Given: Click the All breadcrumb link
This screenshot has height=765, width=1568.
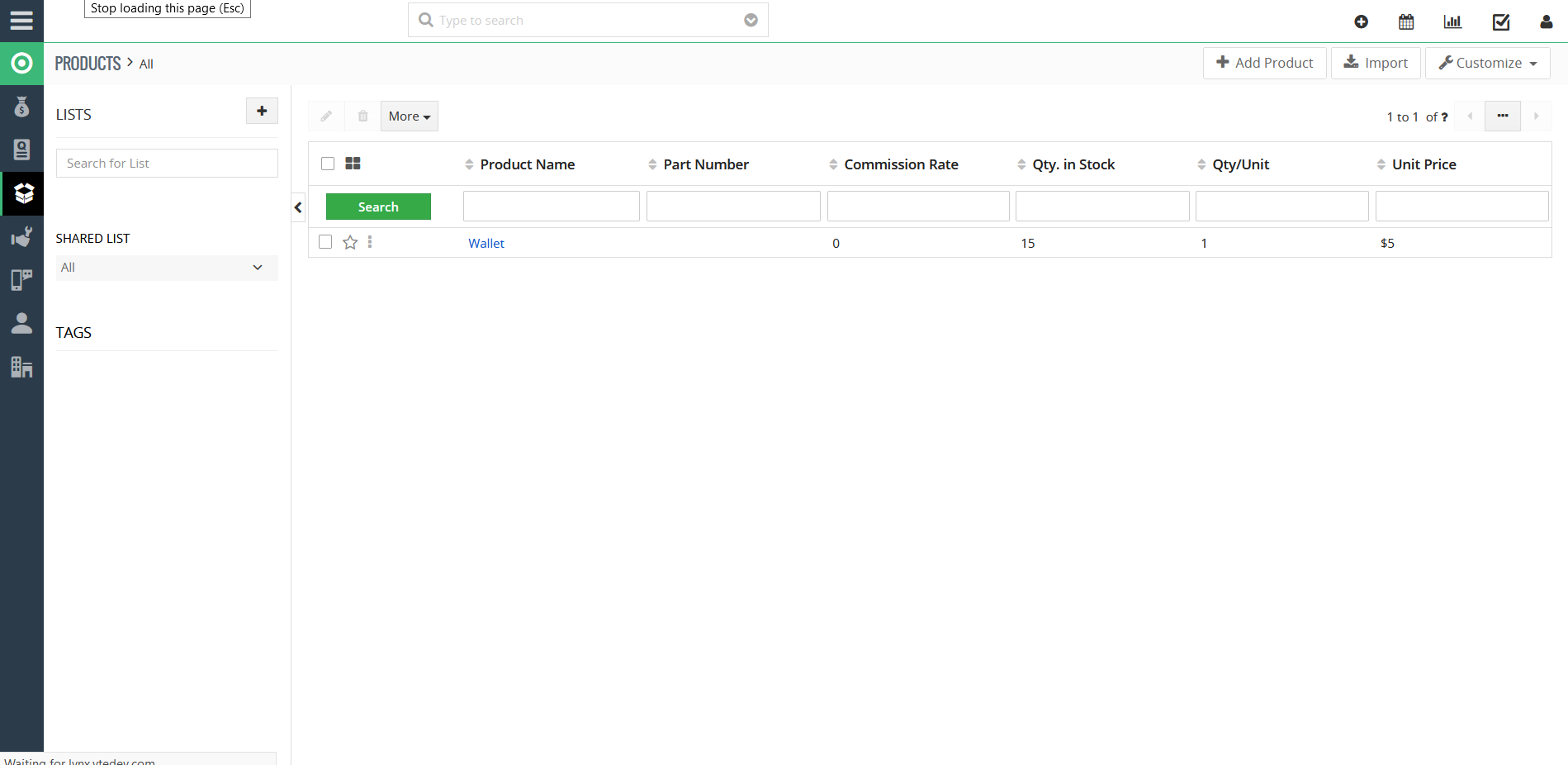Looking at the screenshot, I should [146, 64].
